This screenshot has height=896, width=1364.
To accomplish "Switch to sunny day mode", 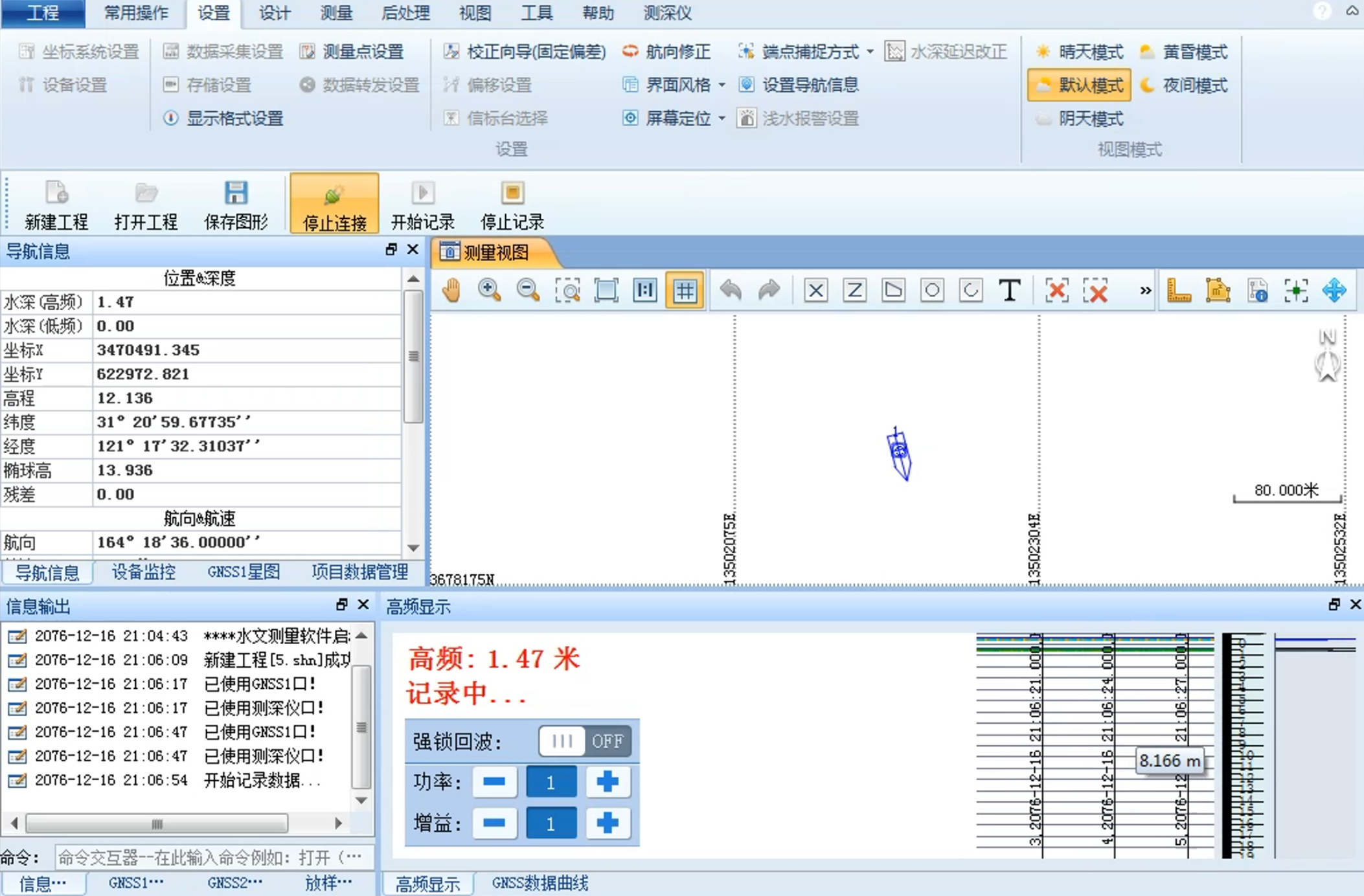I will pyautogui.click(x=1080, y=52).
